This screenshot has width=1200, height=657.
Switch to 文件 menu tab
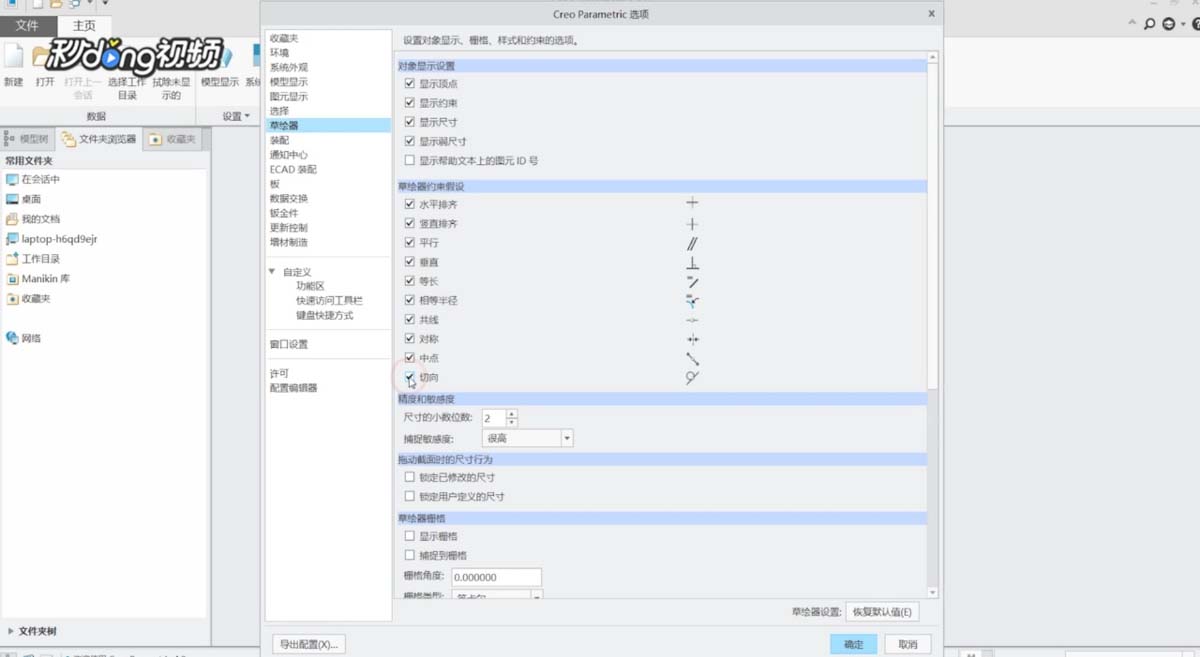27,25
